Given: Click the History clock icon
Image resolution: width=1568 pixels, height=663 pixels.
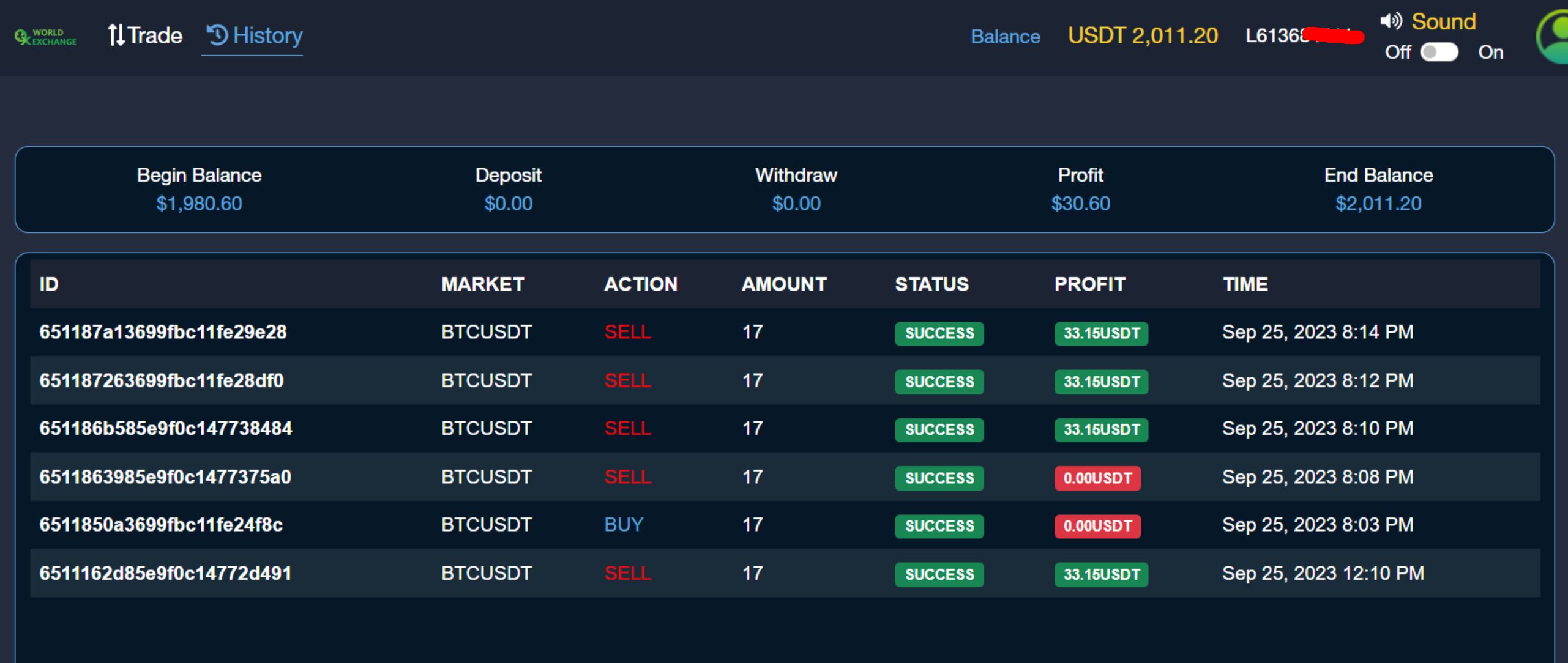Looking at the screenshot, I should (217, 35).
